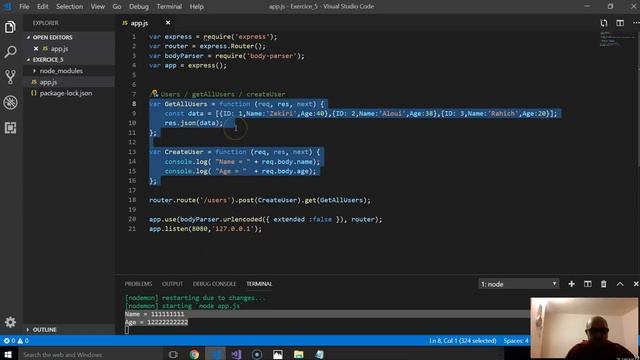The image size is (640, 360).
Task: Open the Manage gear settings menu
Action: coord(10,322)
